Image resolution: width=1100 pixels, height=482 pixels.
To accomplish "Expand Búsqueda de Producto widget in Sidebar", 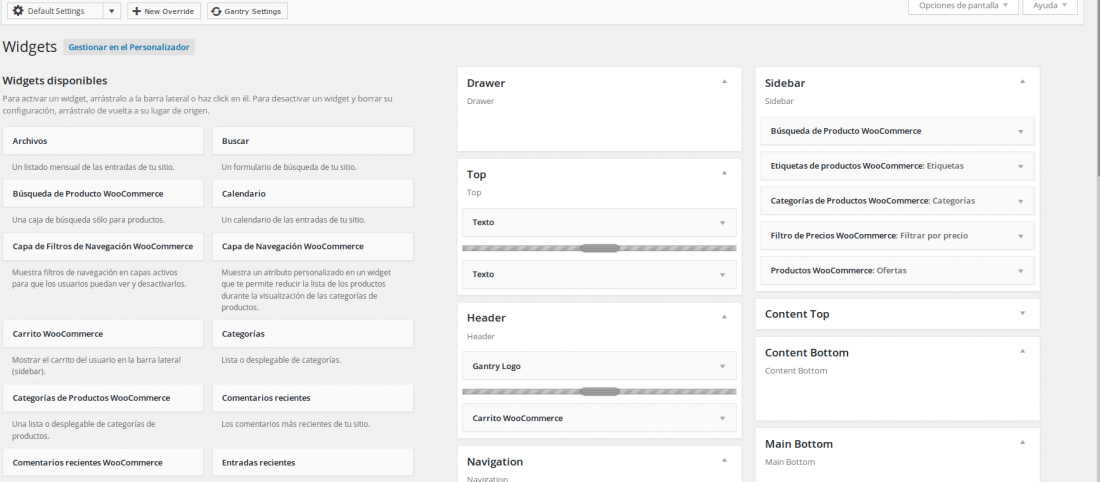I will 1020,131.
